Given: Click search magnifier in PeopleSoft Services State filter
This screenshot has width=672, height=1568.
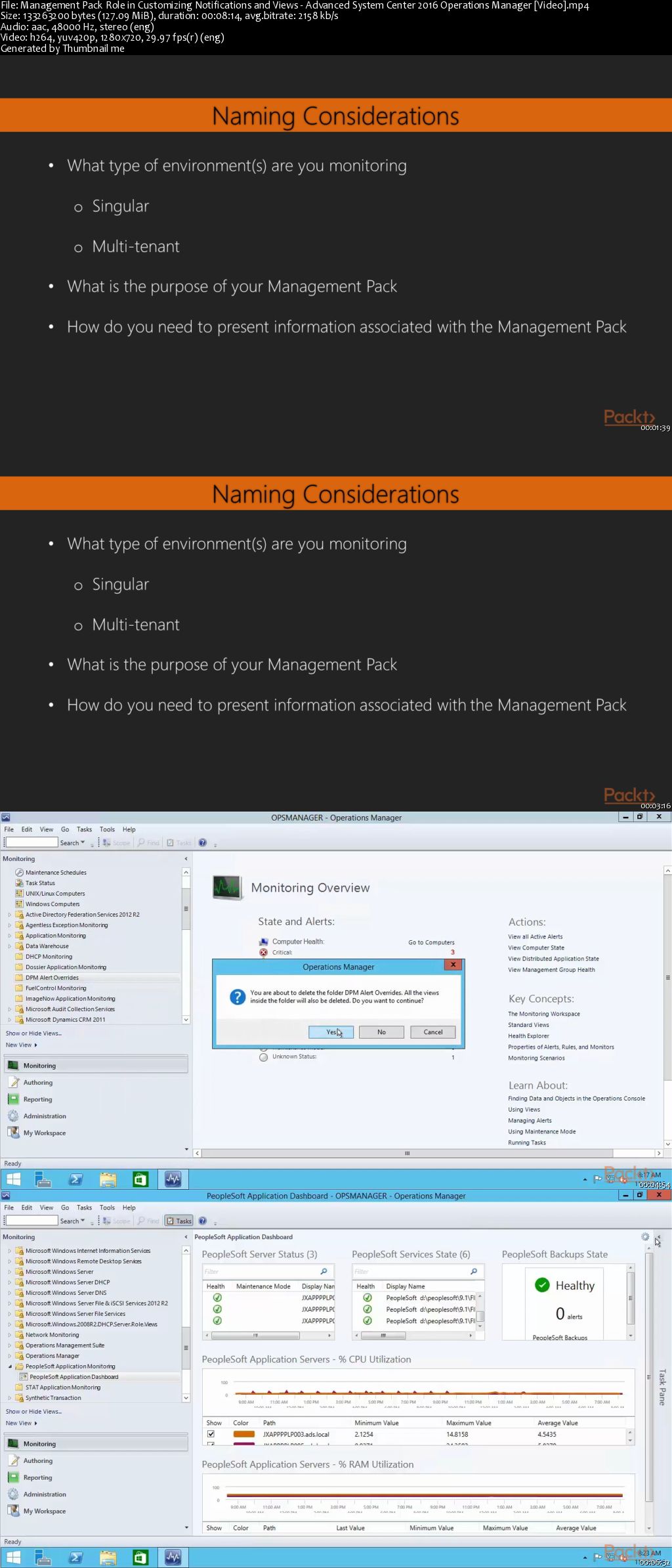Looking at the screenshot, I should coord(474,1271).
